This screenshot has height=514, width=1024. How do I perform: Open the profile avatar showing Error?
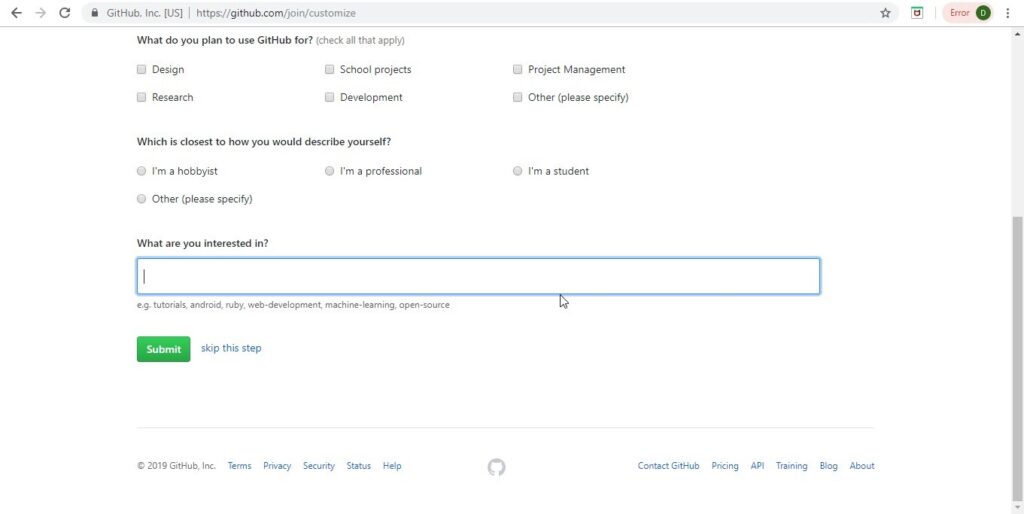pyautogui.click(x=967, y=12)
